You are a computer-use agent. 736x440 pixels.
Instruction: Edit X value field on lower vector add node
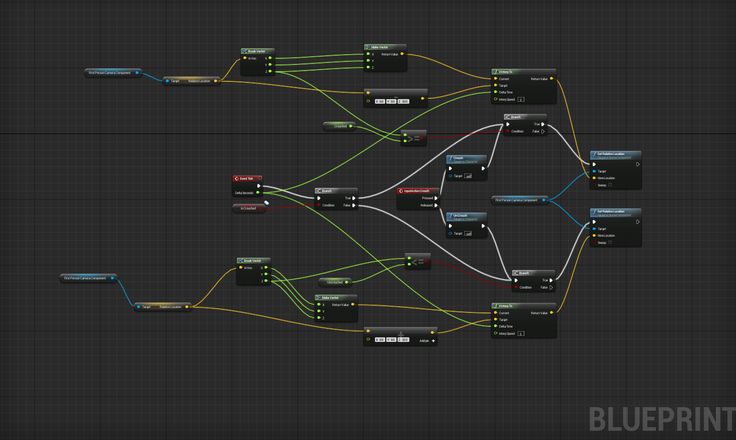tap(380, 340)
